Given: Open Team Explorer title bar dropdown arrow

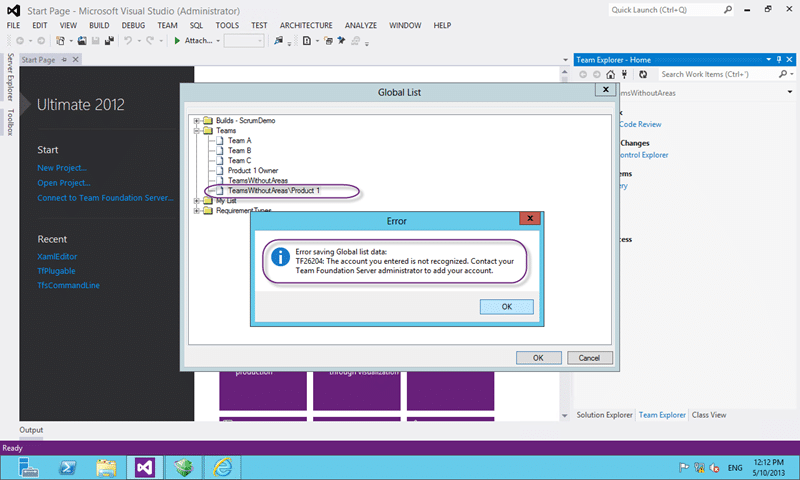Looking at the screenshot, I should [x=768, y=60].
